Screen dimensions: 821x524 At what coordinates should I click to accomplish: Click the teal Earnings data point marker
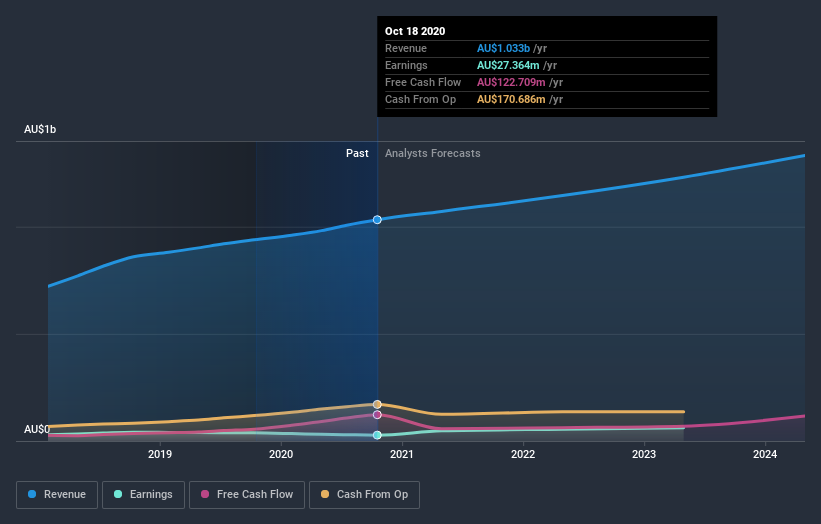377,435
